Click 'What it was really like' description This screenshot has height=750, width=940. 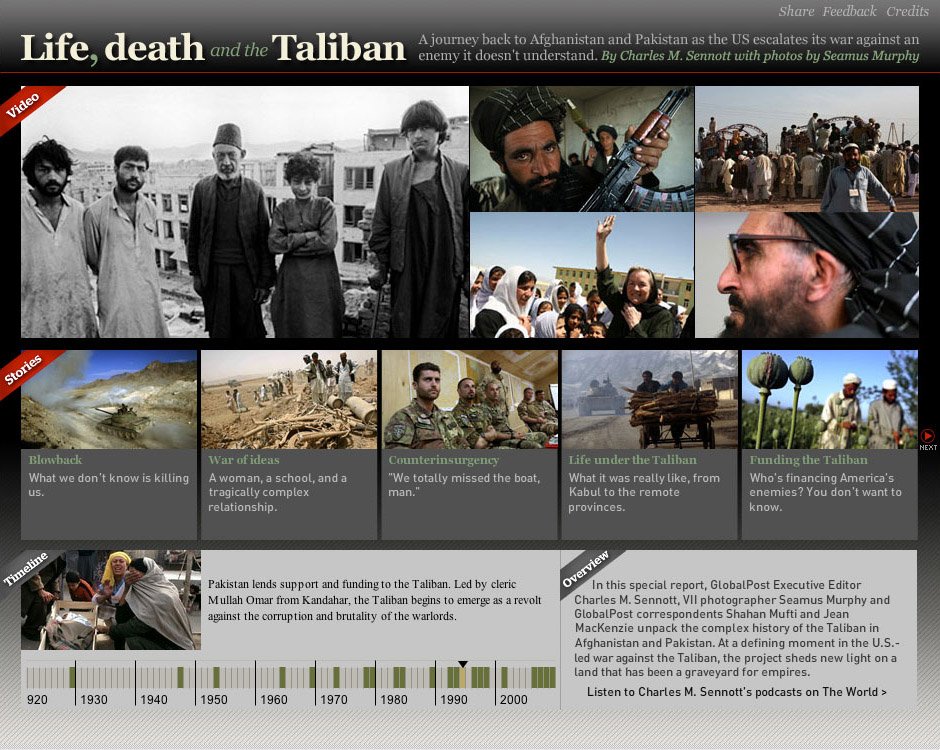click(x=644, y=492)
